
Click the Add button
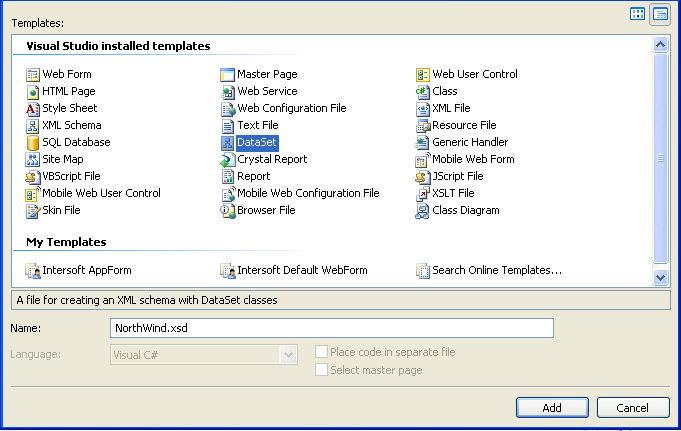[552, 408]
